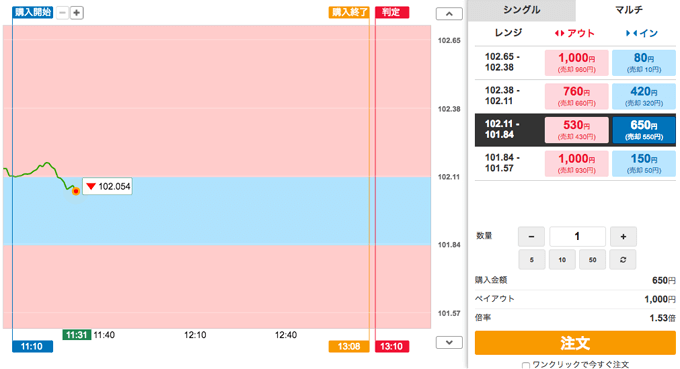Select 420円 In option for 102.38-102.11

coord(644,96)
